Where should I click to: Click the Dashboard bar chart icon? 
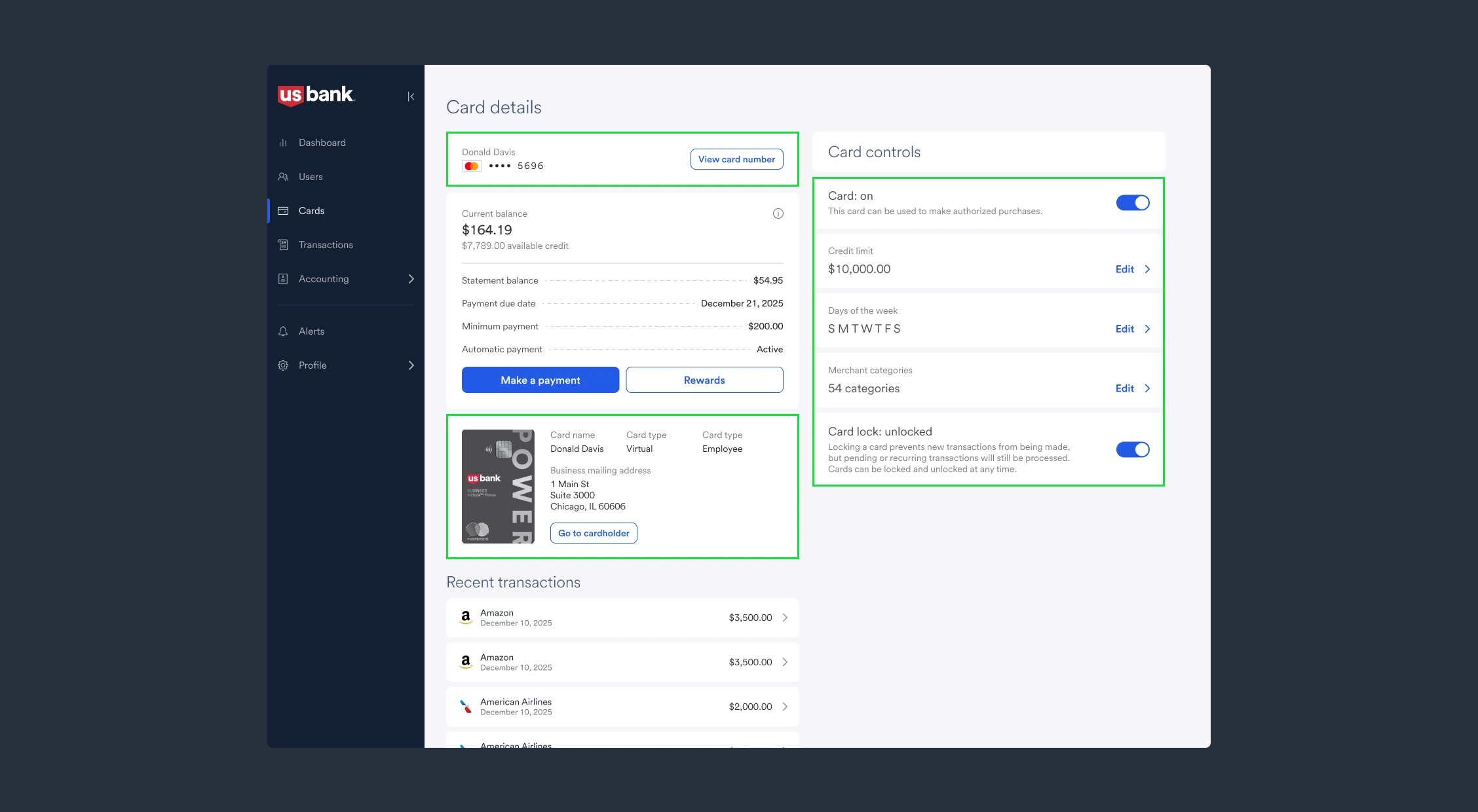283,143
